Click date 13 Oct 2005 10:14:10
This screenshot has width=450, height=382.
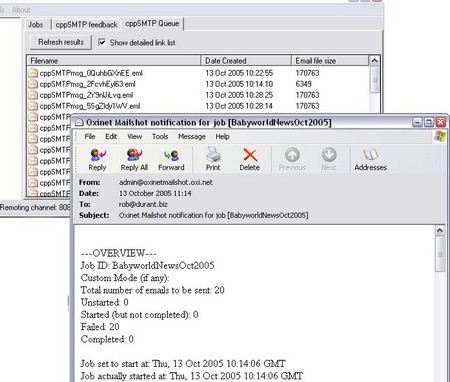click(x=239, y=84)
